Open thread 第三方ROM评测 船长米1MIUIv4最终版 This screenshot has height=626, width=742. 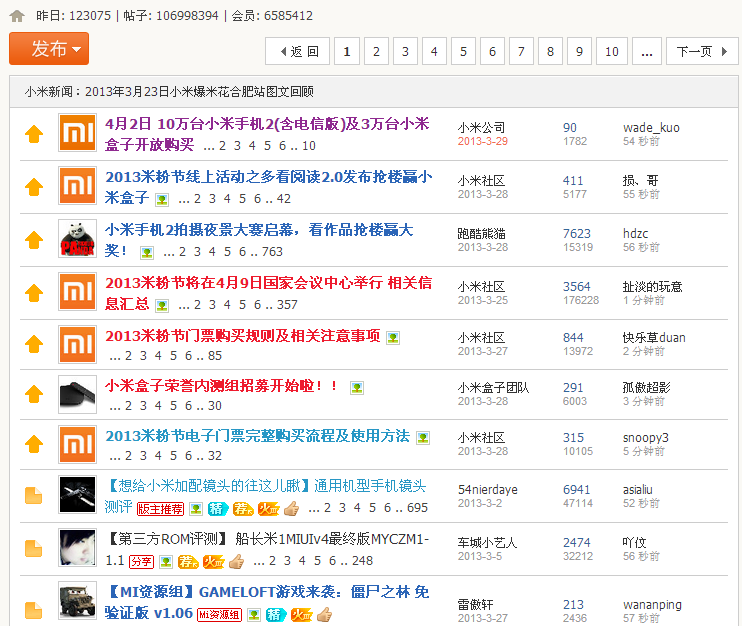(x=267, y=549)
